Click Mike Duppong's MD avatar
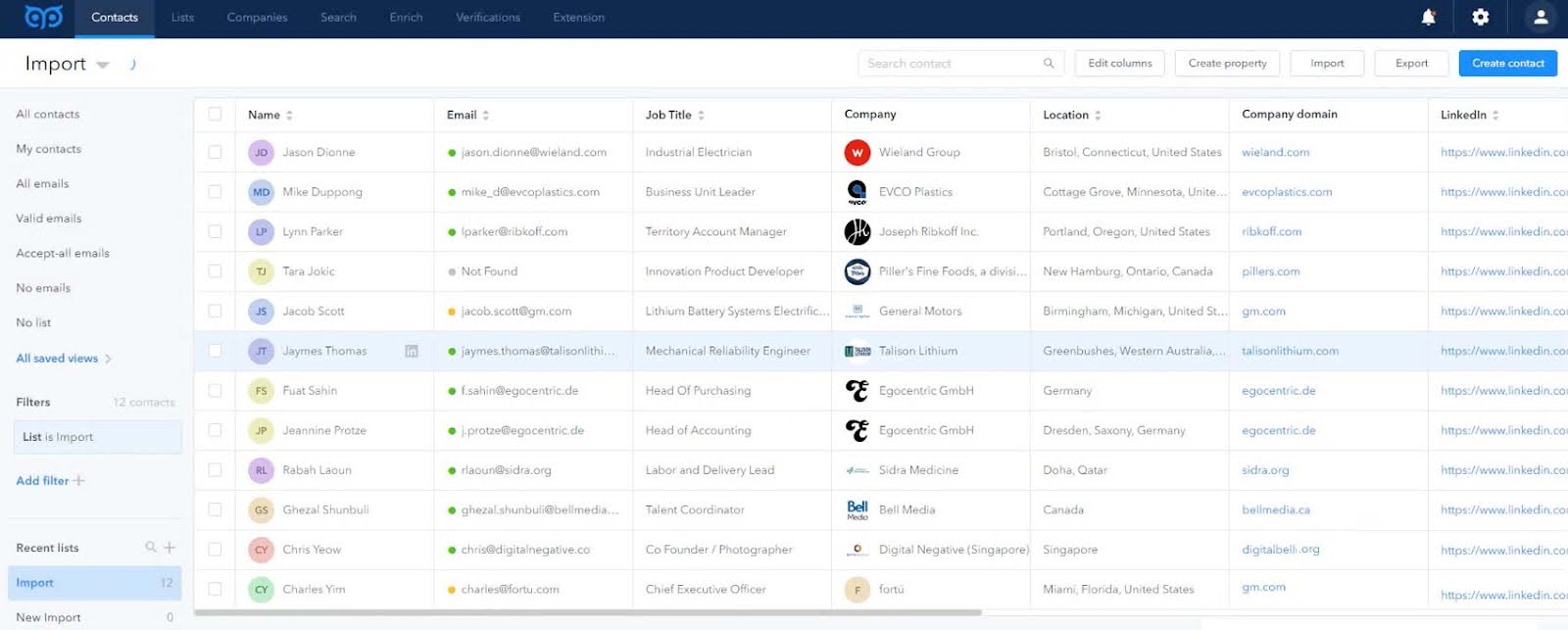Viewport: 1568px width, 630px height. pyautogui.click(x=261, y=192)
